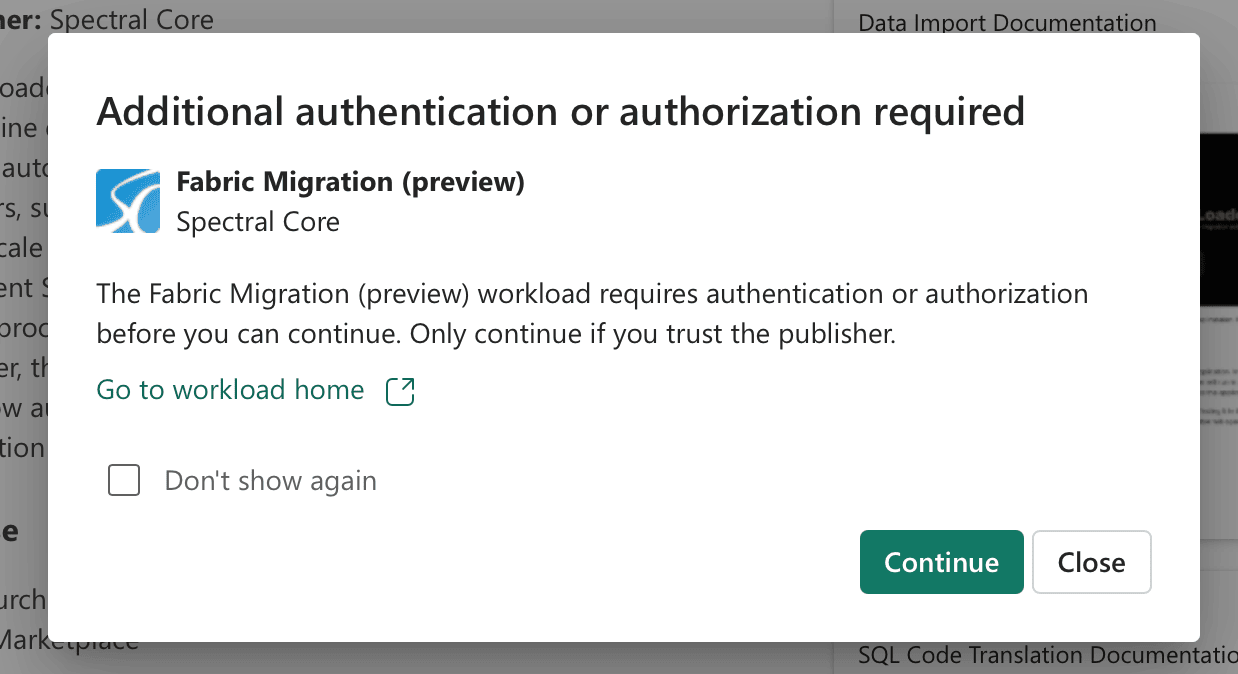Click the bold "Fabric Migration (preview)" workload name
The width and height of the screenshot is (1238, 674).
350,182
